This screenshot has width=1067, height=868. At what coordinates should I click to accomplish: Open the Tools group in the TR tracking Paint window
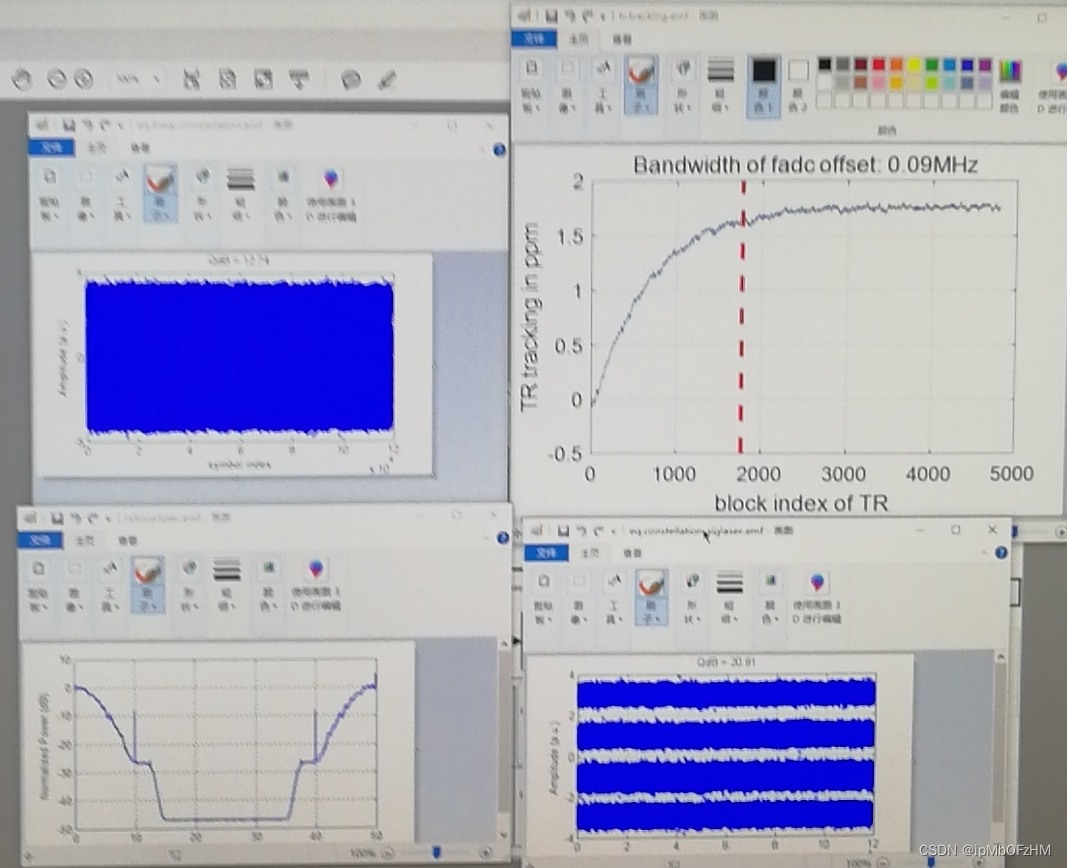click(603, 85)
